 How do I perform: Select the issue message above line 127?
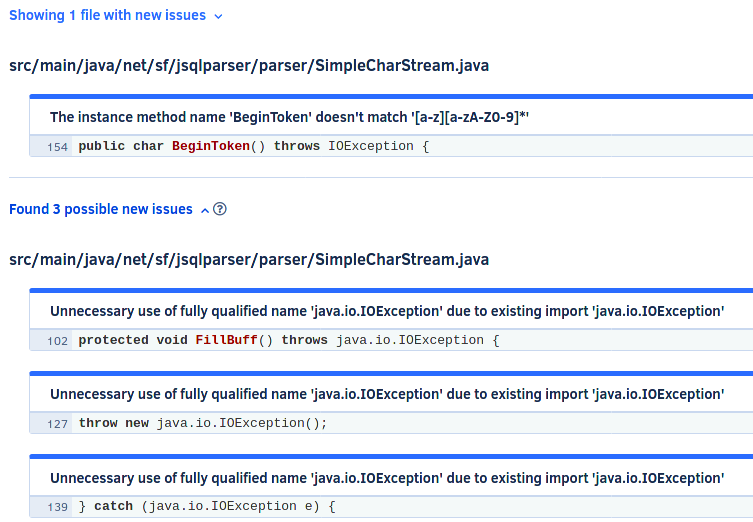[x=387, y=394]
